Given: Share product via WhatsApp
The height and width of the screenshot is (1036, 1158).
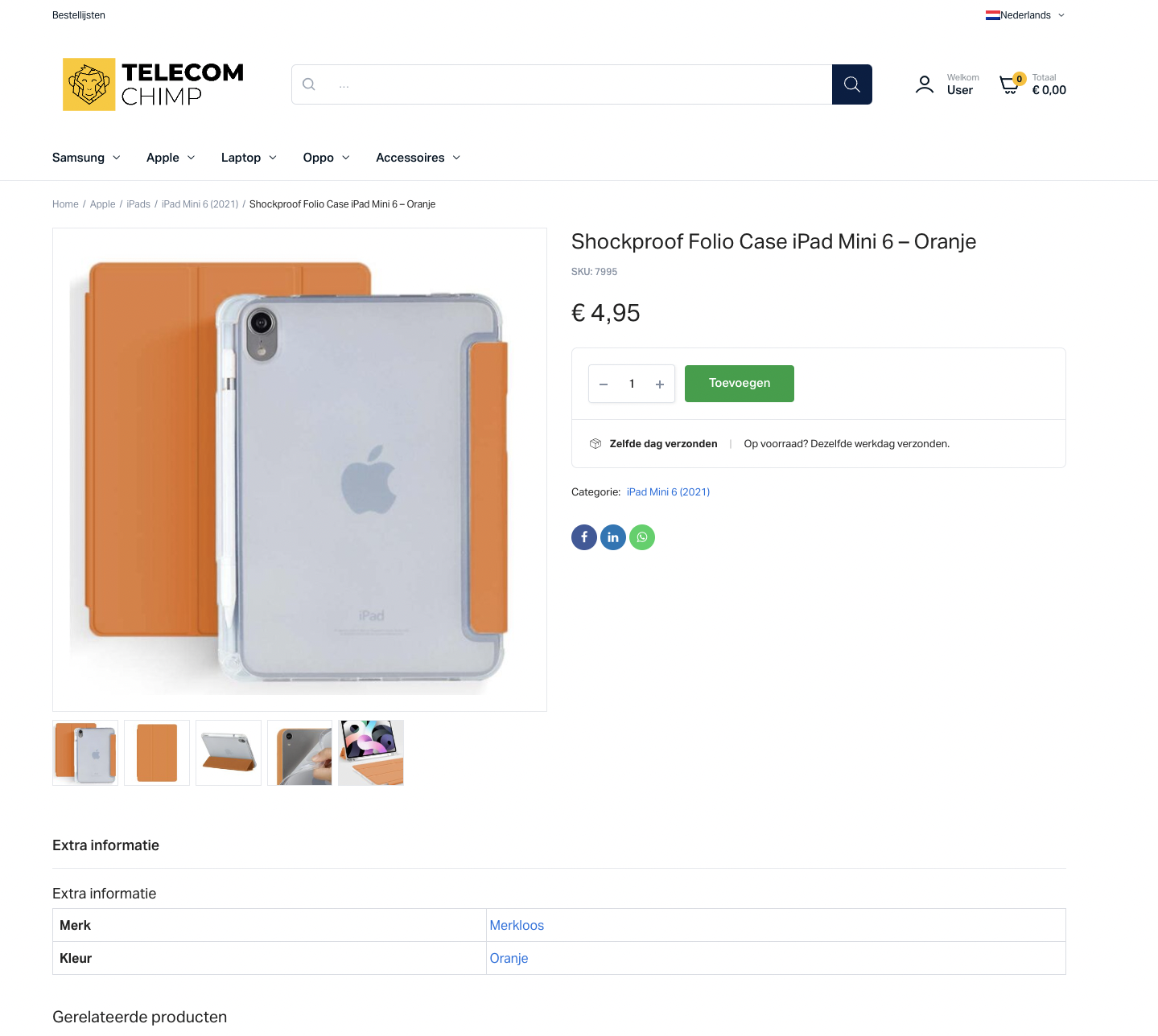Looking at the screenshot, I should (x=642, y=537).
